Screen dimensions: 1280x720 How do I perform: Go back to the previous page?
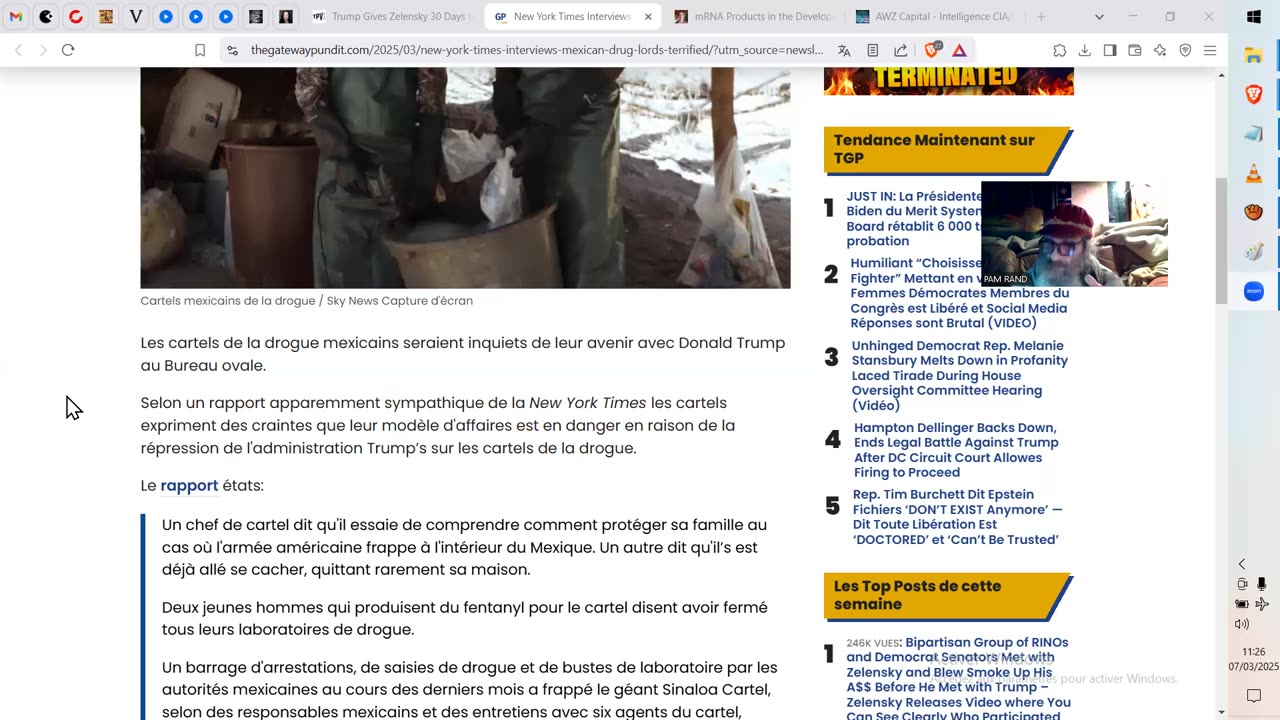click(18, 50)
